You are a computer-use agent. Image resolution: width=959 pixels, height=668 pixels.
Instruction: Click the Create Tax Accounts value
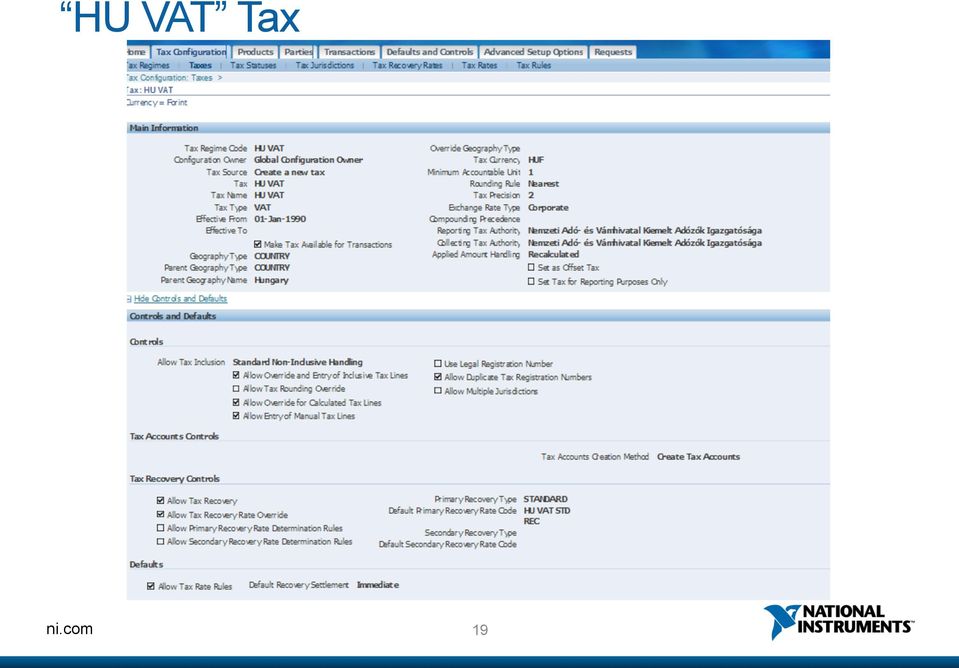pyautogui.click(x=698, y=456)
